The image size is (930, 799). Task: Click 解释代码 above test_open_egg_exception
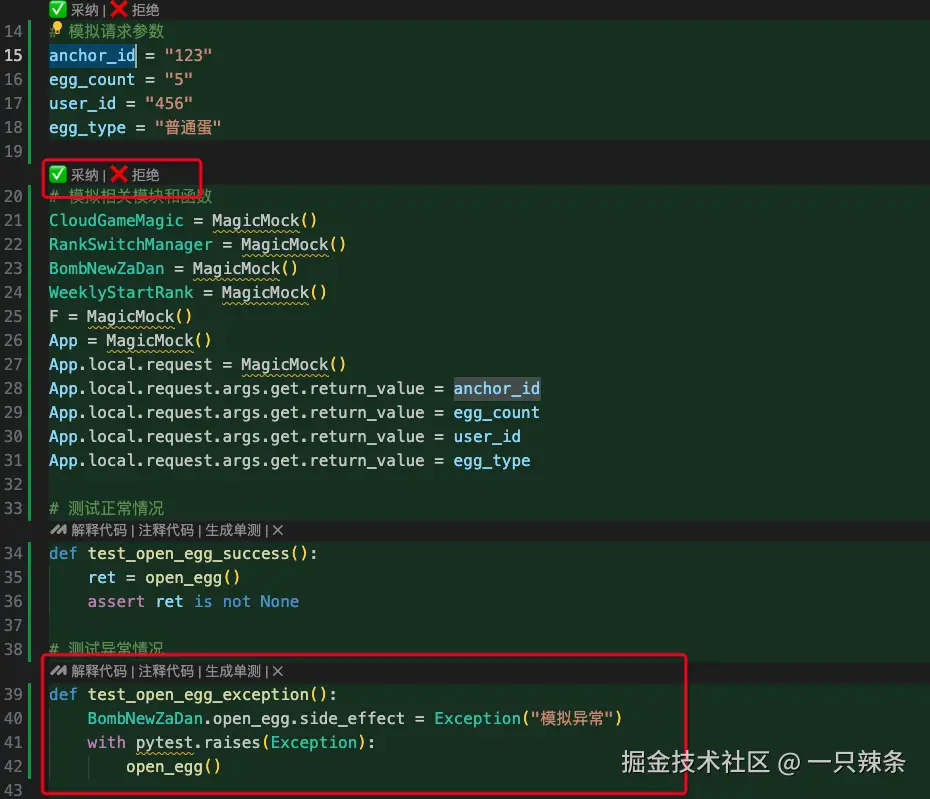[99, 671]
